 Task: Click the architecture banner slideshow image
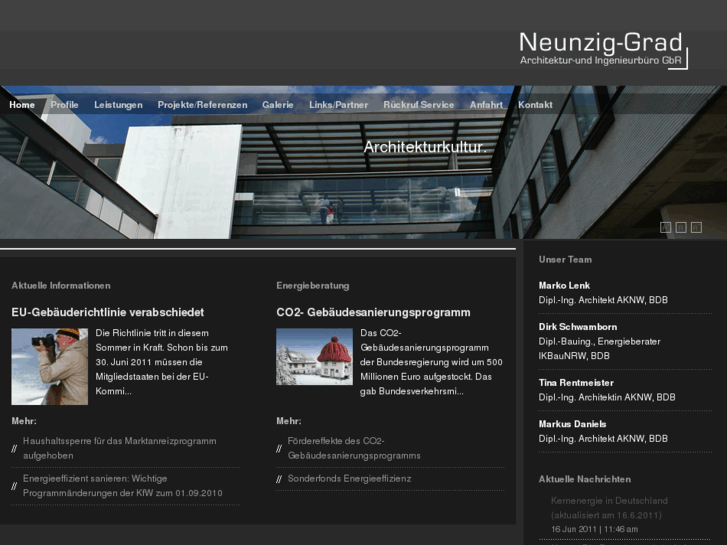364,162
